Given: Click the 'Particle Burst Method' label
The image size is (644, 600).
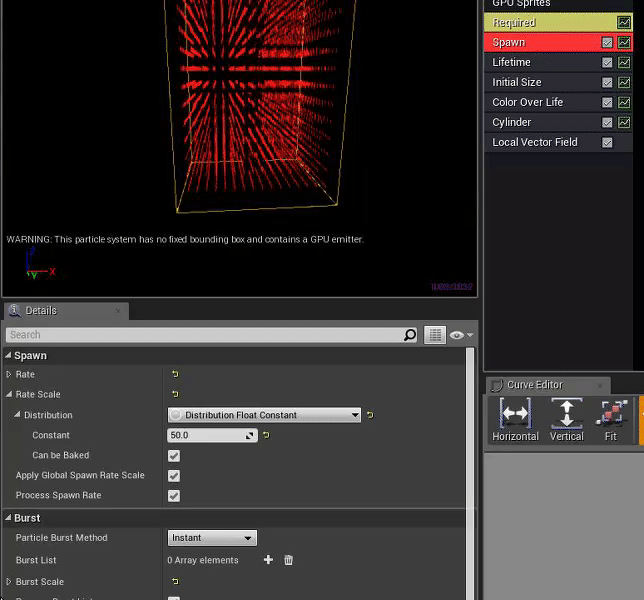Looking at the screenshot, I should tap(62, 538).
